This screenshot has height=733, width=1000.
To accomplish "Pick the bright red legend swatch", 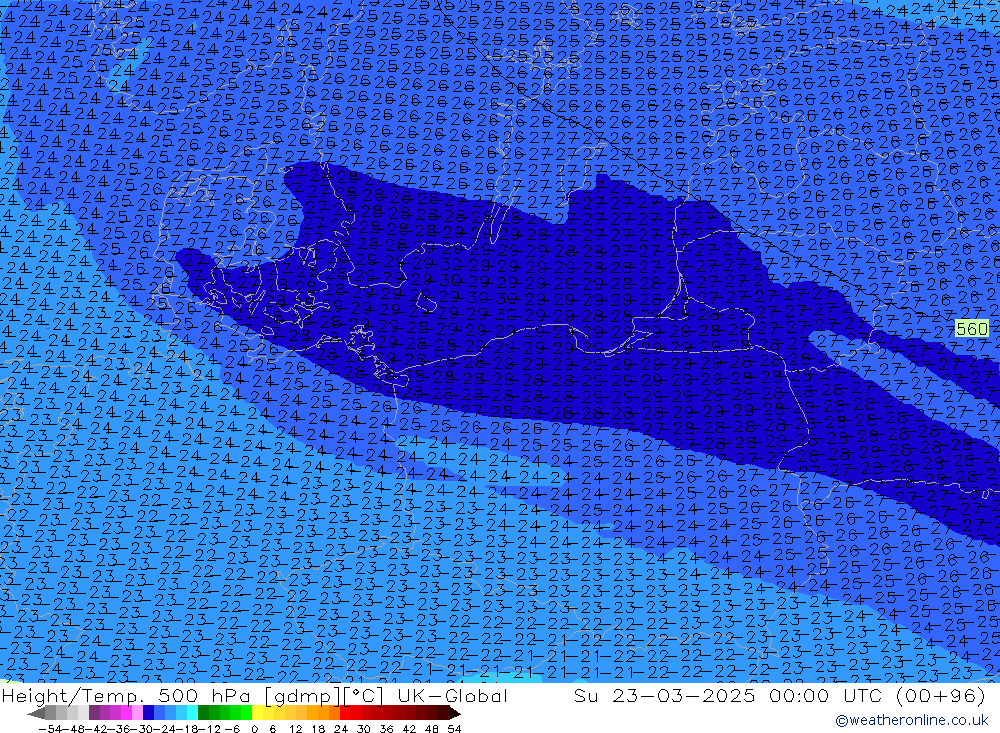I will click(x=345, y=713).
